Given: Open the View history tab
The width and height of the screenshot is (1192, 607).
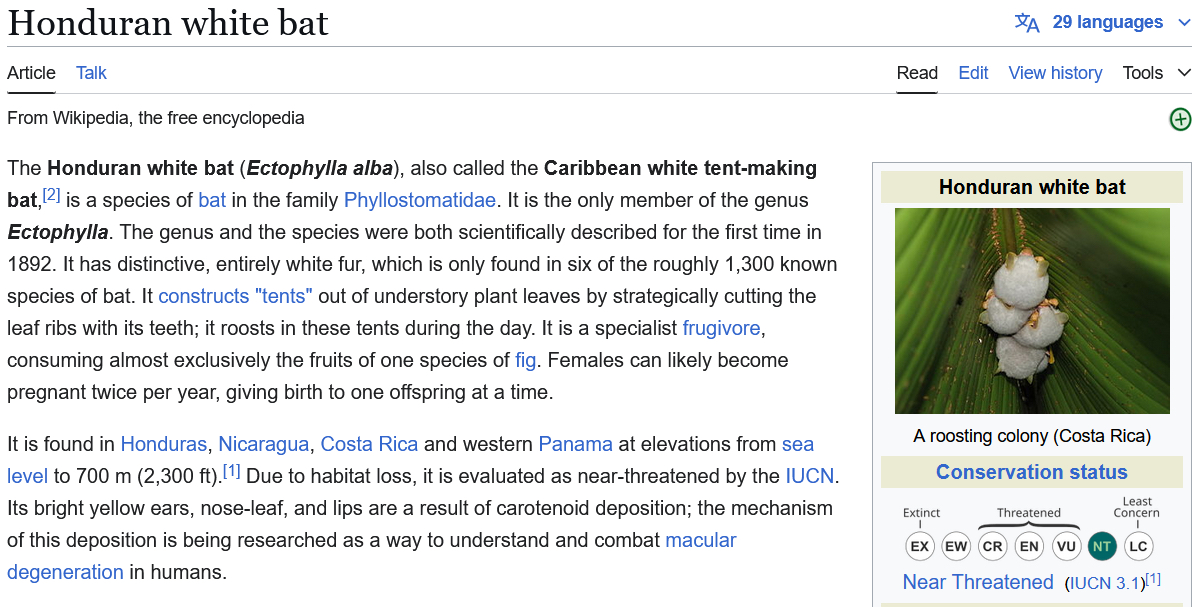Looking at the screenshot, I should point(1055,73).
